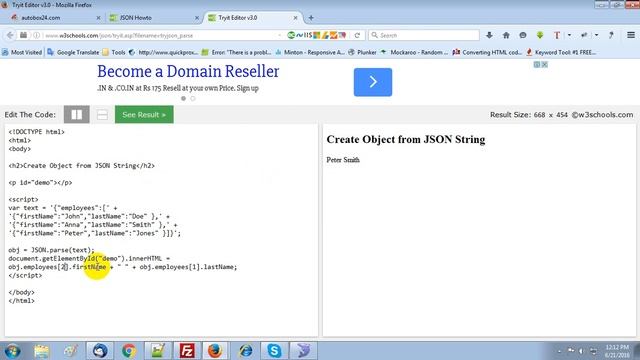This screenshot has width=640, height=360.
Task: Open the hamburger menu in Firefox
Action: click(x=631, y=36)
